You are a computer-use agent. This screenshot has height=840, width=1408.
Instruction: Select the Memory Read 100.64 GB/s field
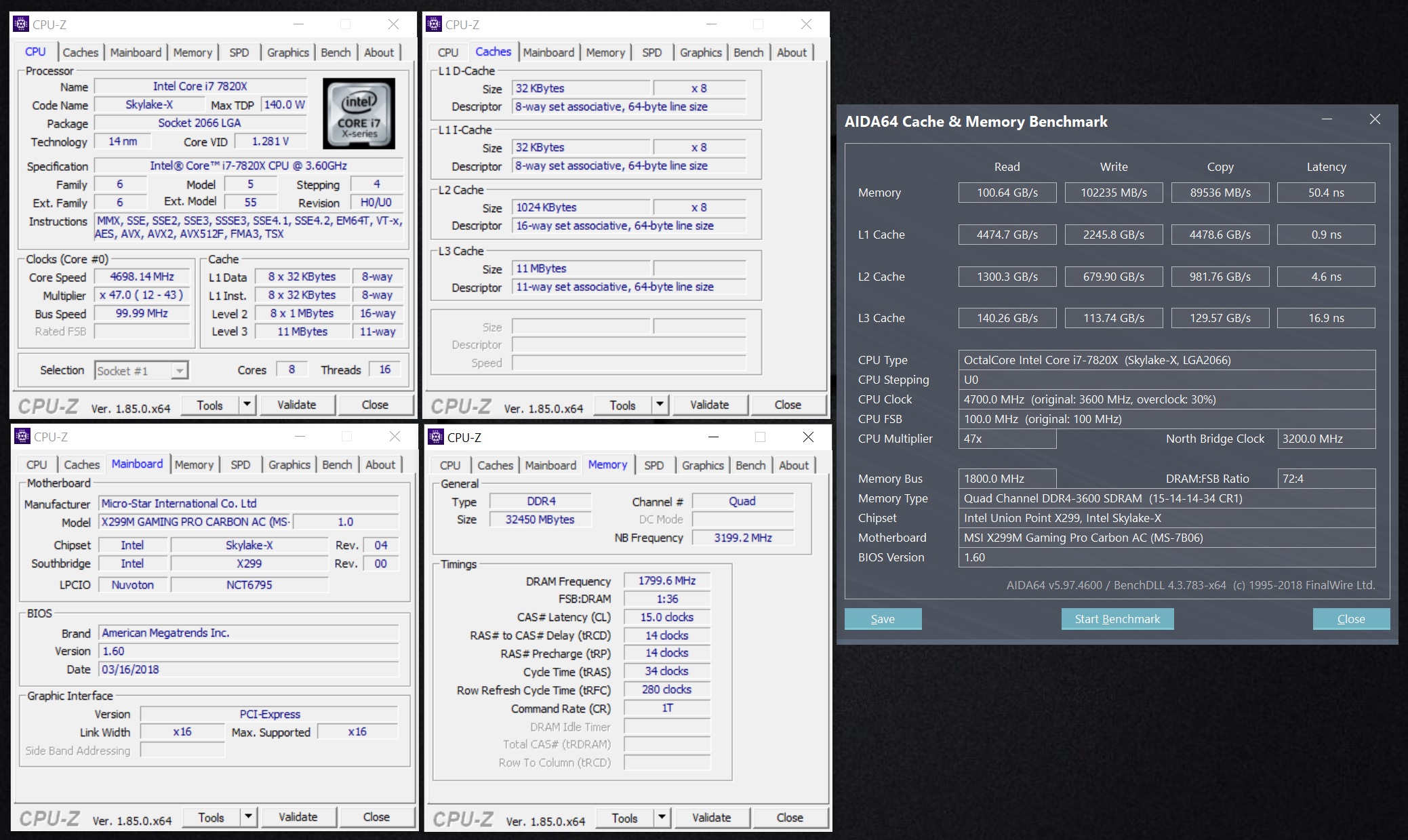[x=1007, y=193]
